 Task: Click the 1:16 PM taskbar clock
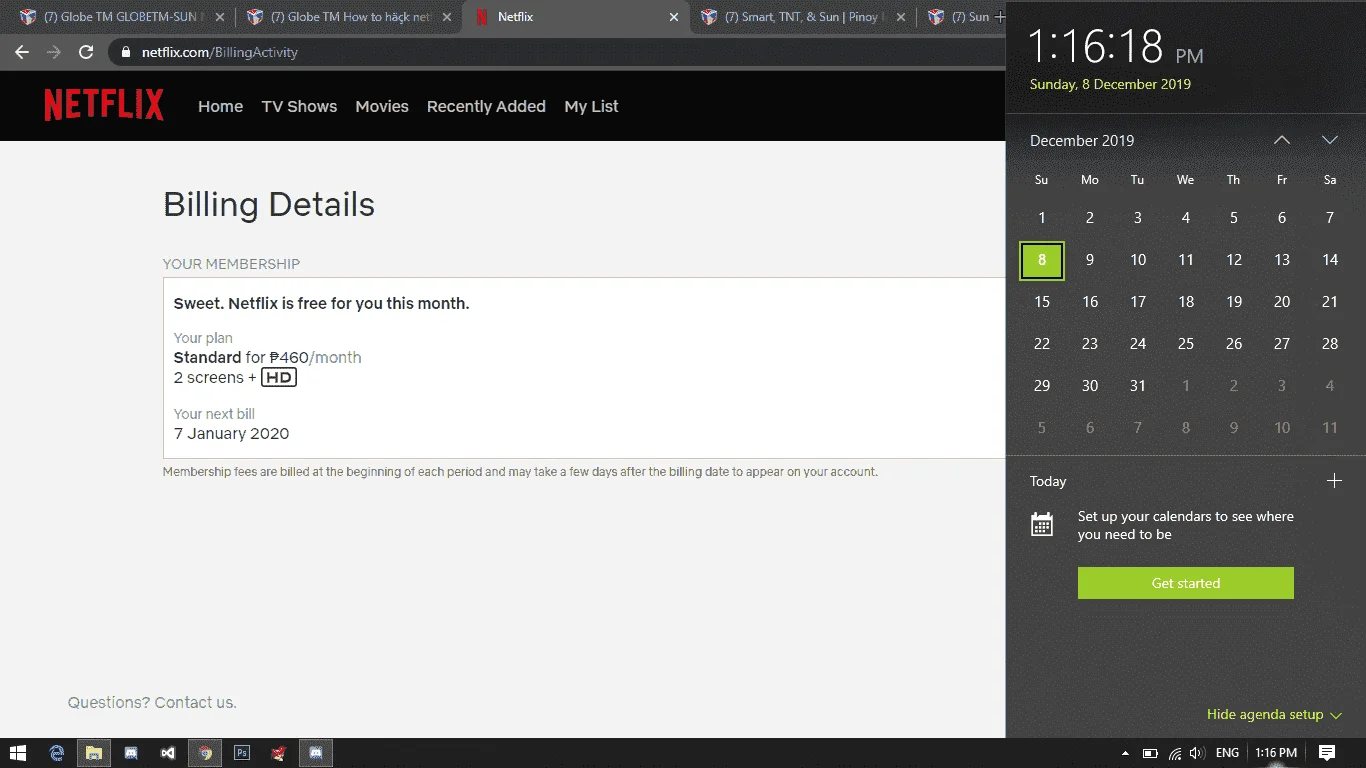click(x=1276, y=753)
